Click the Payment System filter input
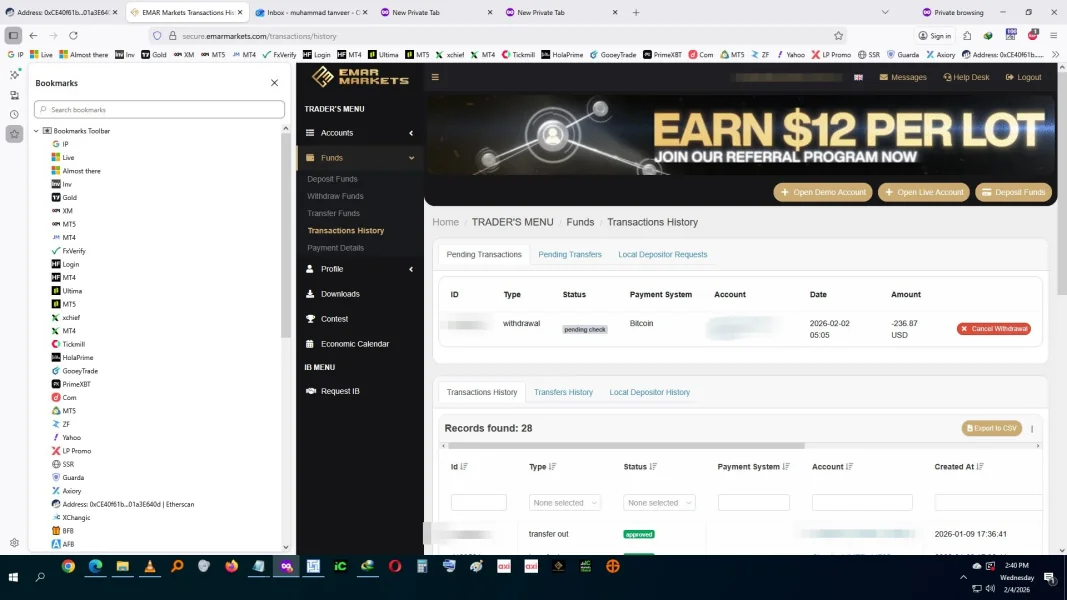1067x600 pixels. [x=753, y=503]
